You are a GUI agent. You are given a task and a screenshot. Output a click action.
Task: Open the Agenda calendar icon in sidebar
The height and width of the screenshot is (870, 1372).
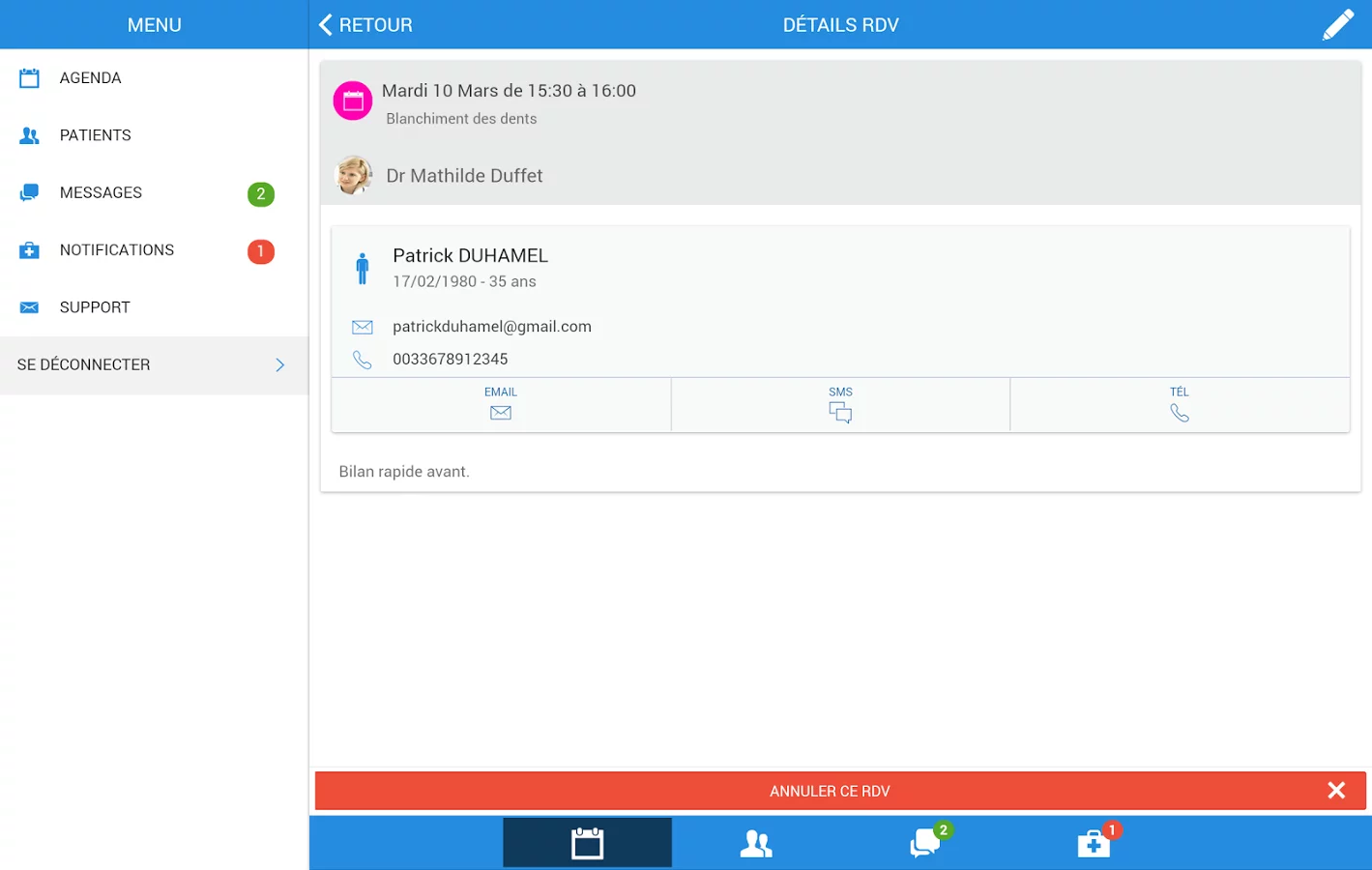[x=29, y=77]
